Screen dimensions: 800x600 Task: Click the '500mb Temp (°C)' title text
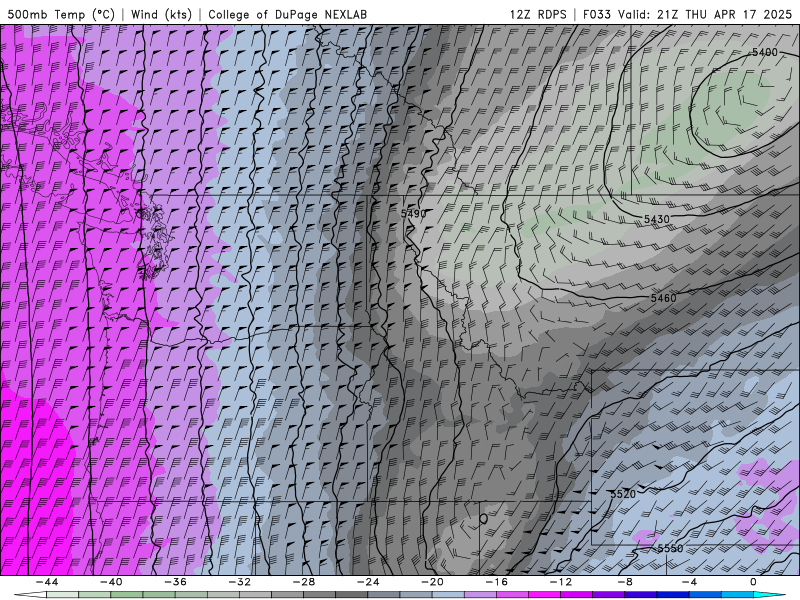click(61, 14)
